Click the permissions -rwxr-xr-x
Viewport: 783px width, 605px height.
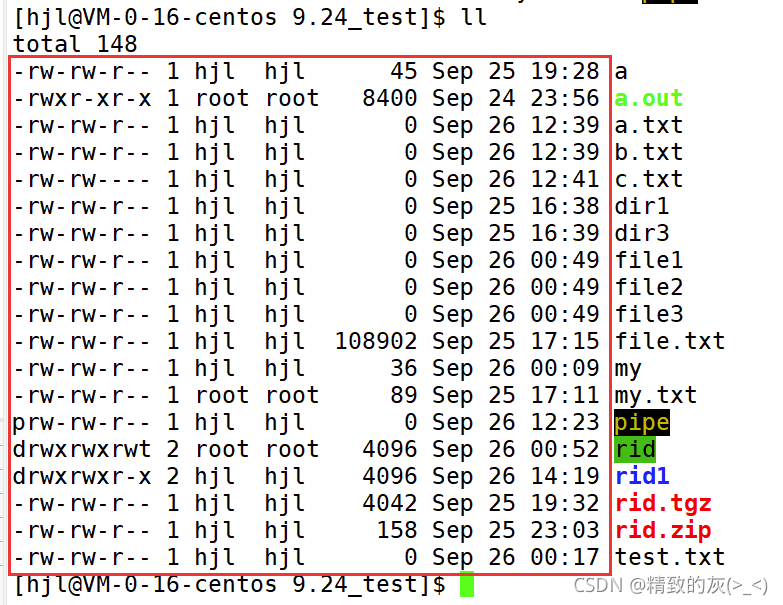(x=82, y=98)
